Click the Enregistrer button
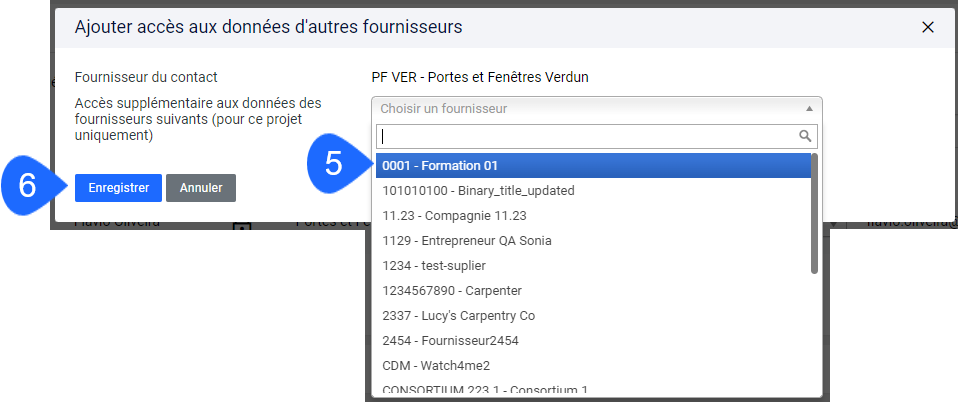The image size is (970, 403). pyautogui.click(x=118, y=188)
